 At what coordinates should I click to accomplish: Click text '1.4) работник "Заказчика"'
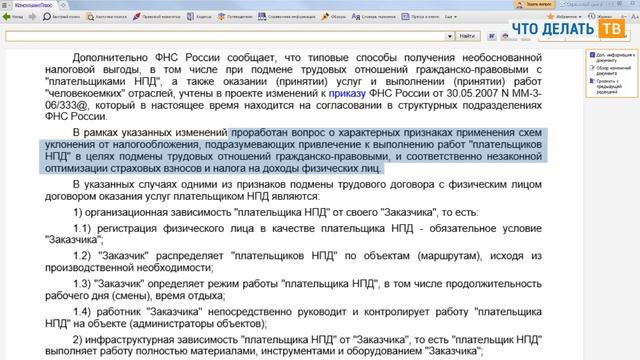tap(138, 312)
